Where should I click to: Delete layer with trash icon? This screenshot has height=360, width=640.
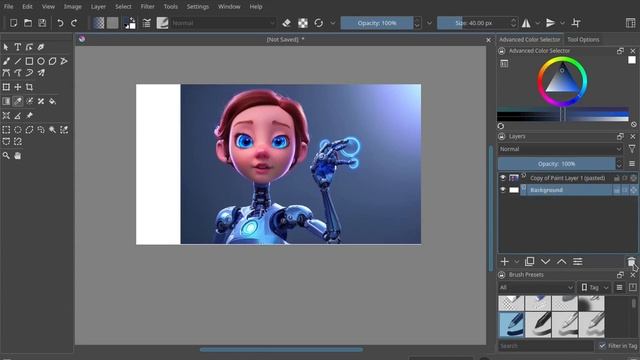[x=631, y=262]
